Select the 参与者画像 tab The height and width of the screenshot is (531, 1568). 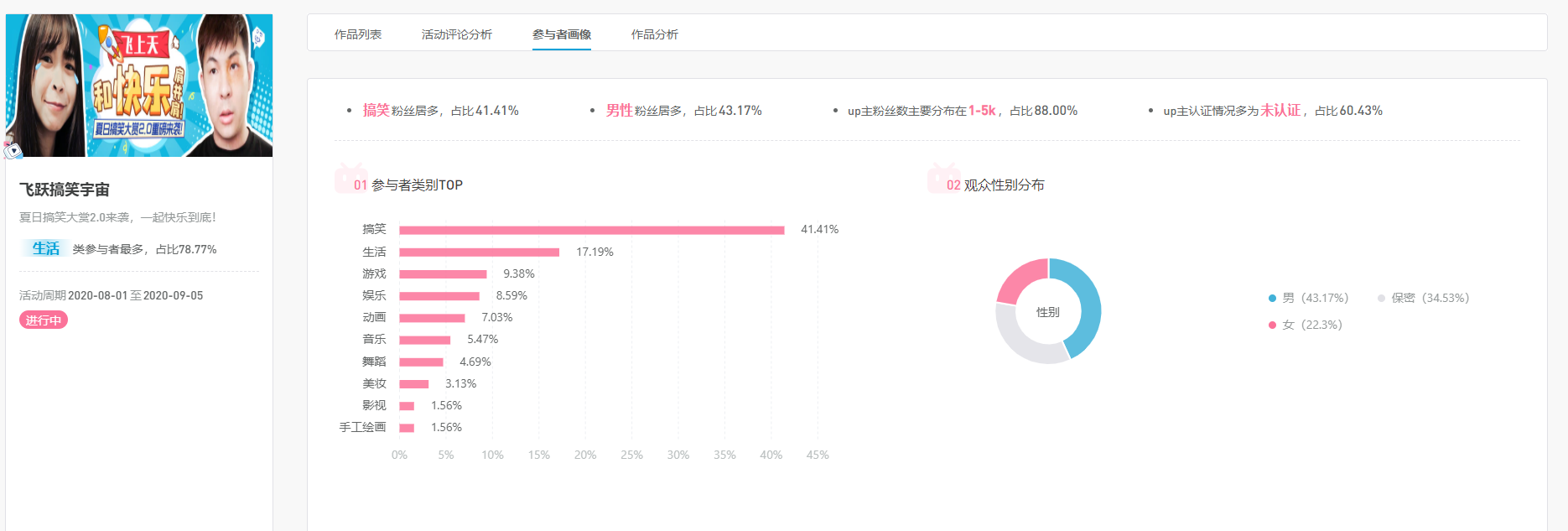click(562, 34)
